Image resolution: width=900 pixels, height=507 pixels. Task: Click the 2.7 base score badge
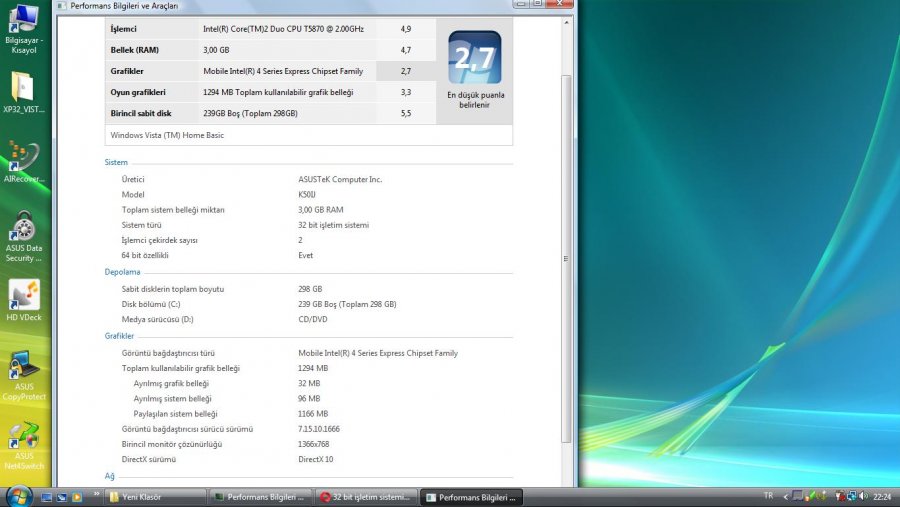click(474, 58)
